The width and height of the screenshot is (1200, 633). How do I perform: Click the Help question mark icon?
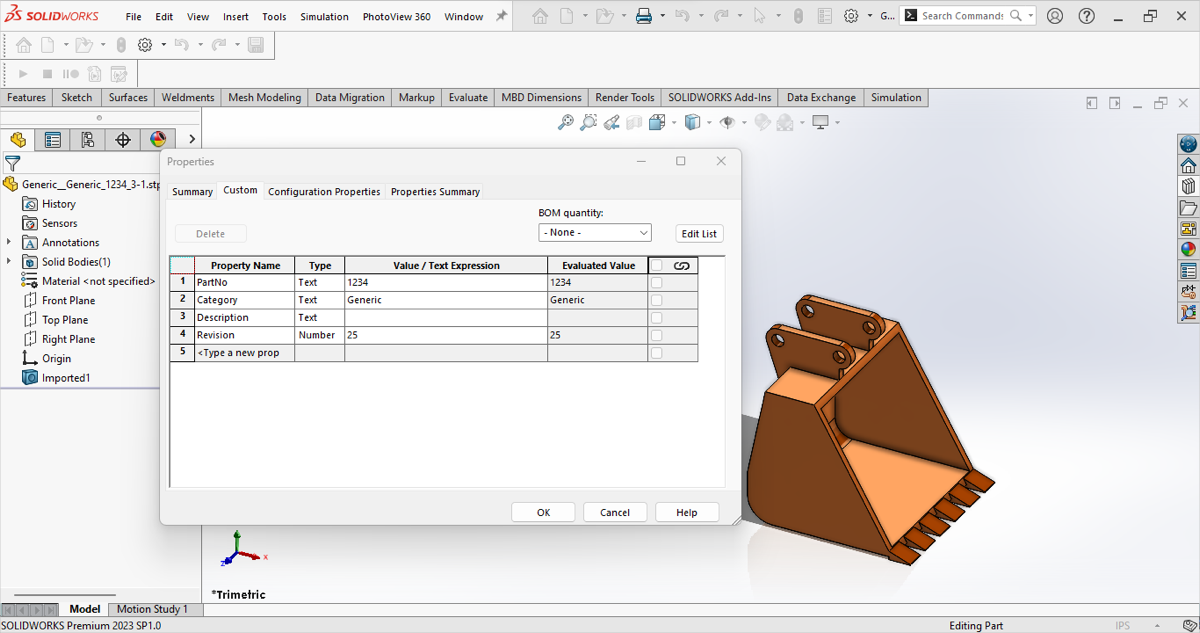1087,16
